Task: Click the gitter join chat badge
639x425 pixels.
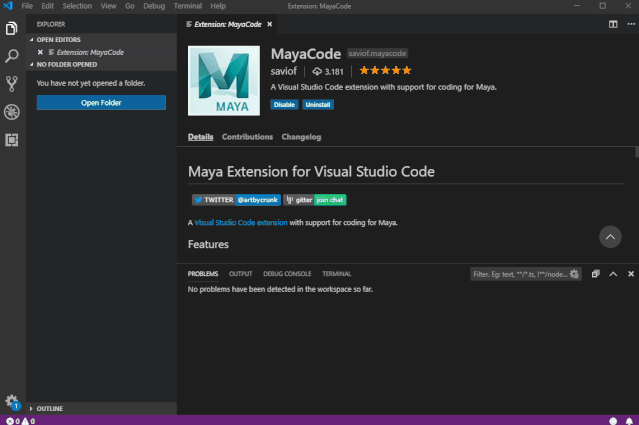Action: [x=315, y=200]
